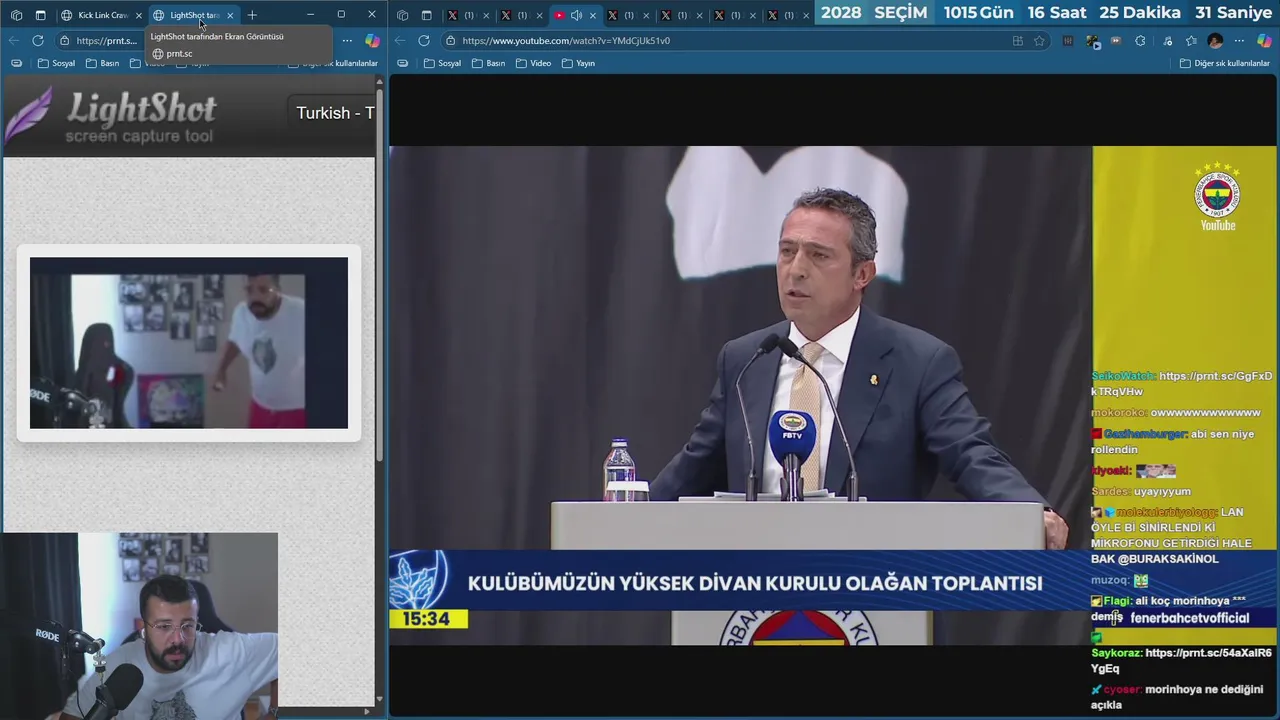The image size is (1280, 720).
Task: Open a new tab in left browser
Action: (x=252, y=15)
